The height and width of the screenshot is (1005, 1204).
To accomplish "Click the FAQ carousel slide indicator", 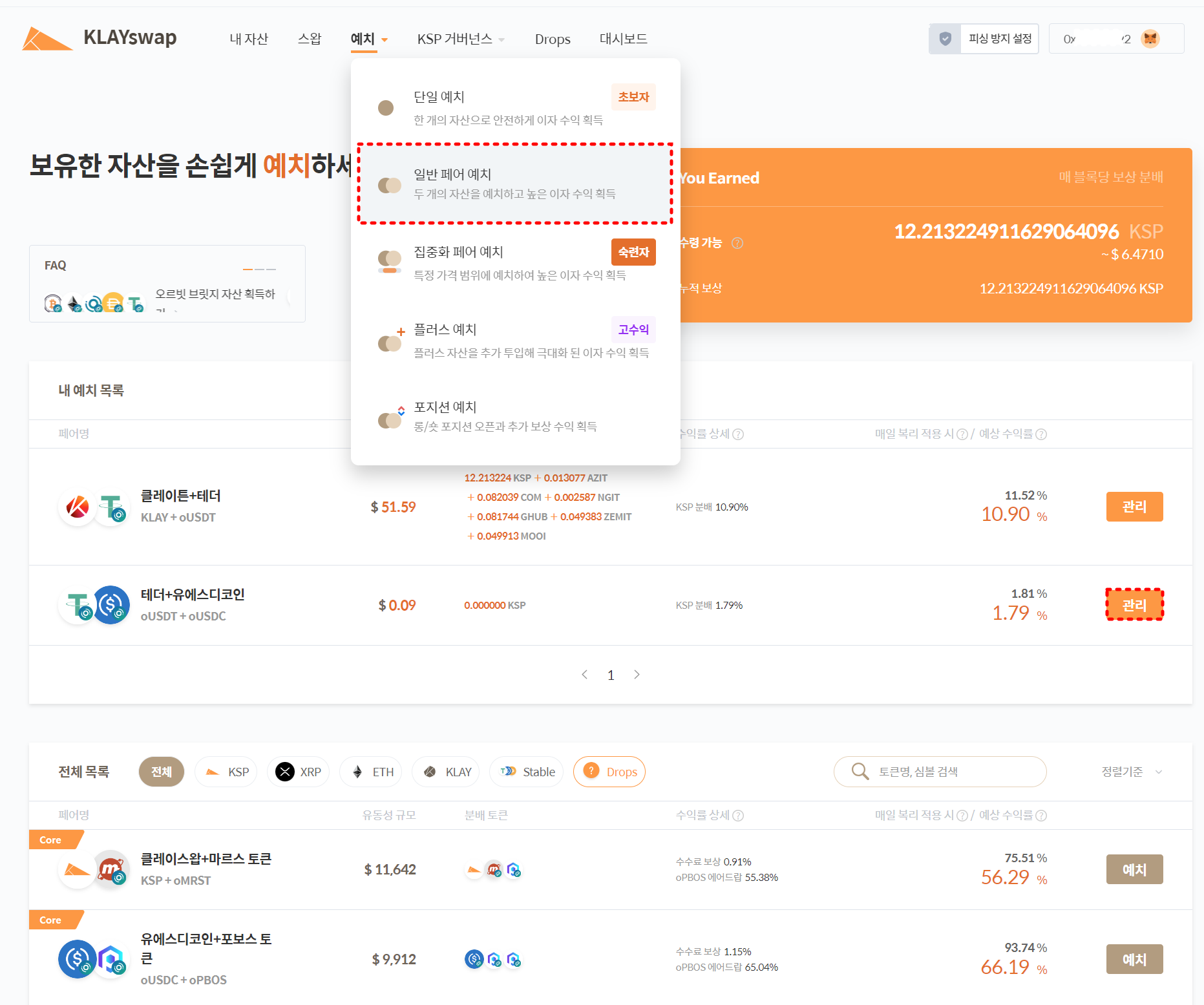I will pos(259,269).
